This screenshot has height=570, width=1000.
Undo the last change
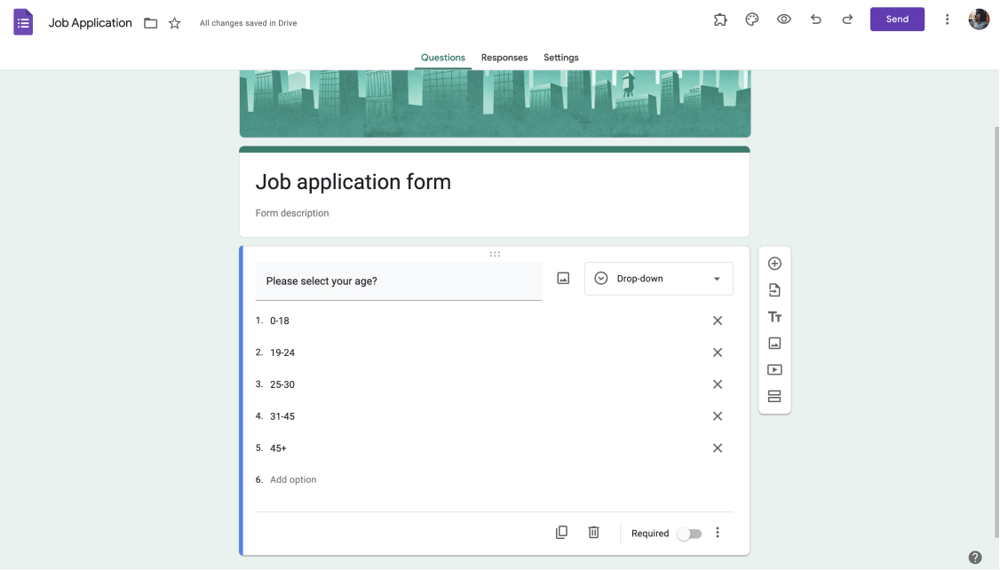pos(816,19)
